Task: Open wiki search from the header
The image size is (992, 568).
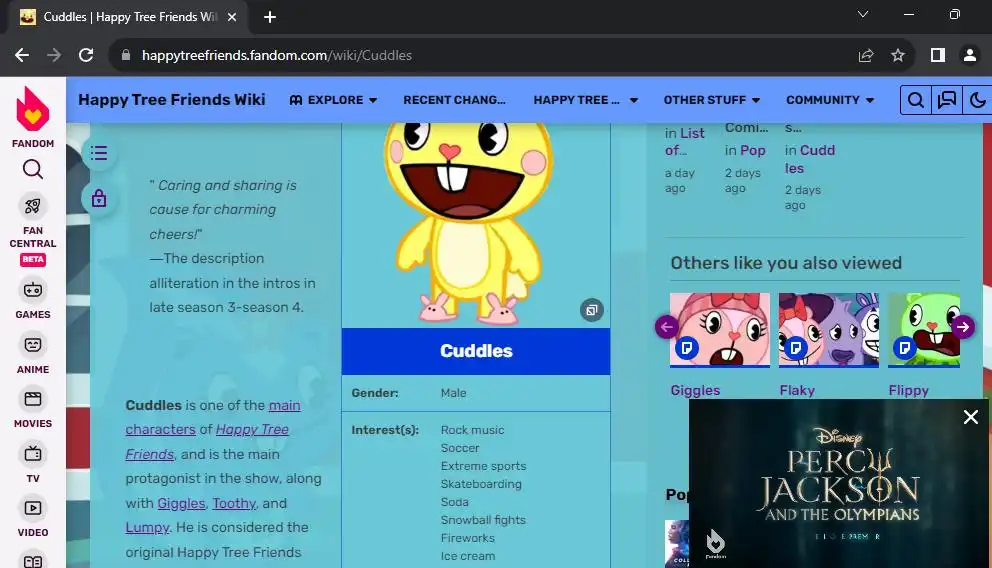Action: coord(915,100)
